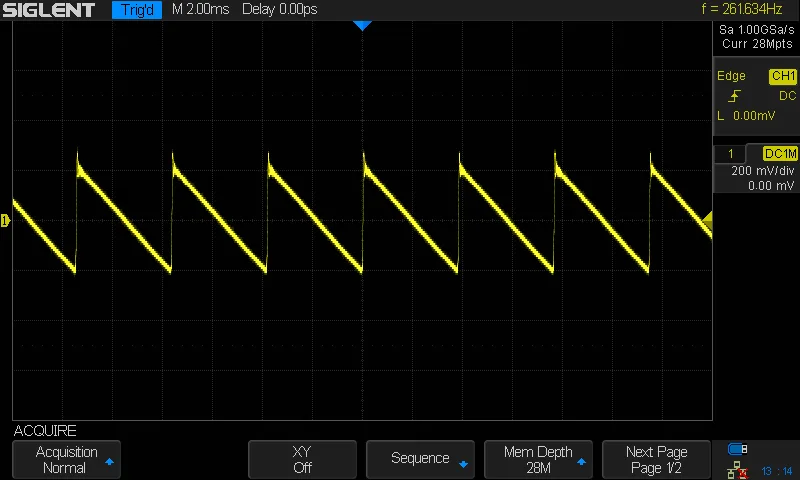This screenshot has width=800, height=480.
Task: Click the 0.00 mV channel offset value
Action: pyautogui.click(x=770, y=186)
